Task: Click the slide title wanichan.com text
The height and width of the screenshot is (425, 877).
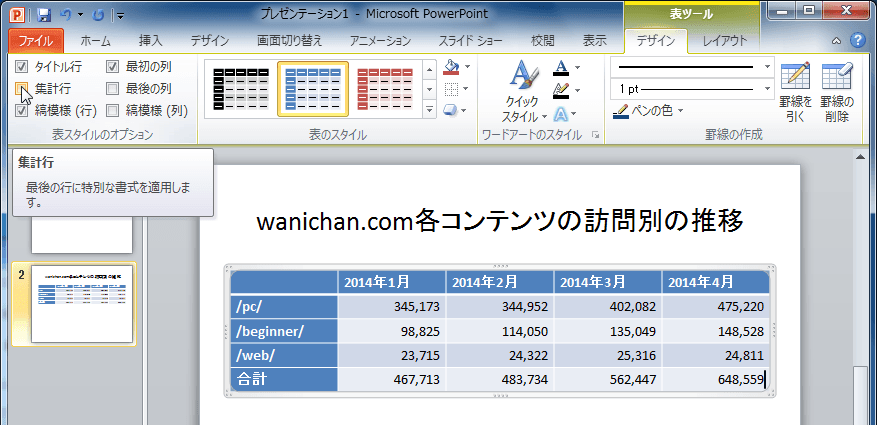Action: pyautogui.click(x=499, y=221)
